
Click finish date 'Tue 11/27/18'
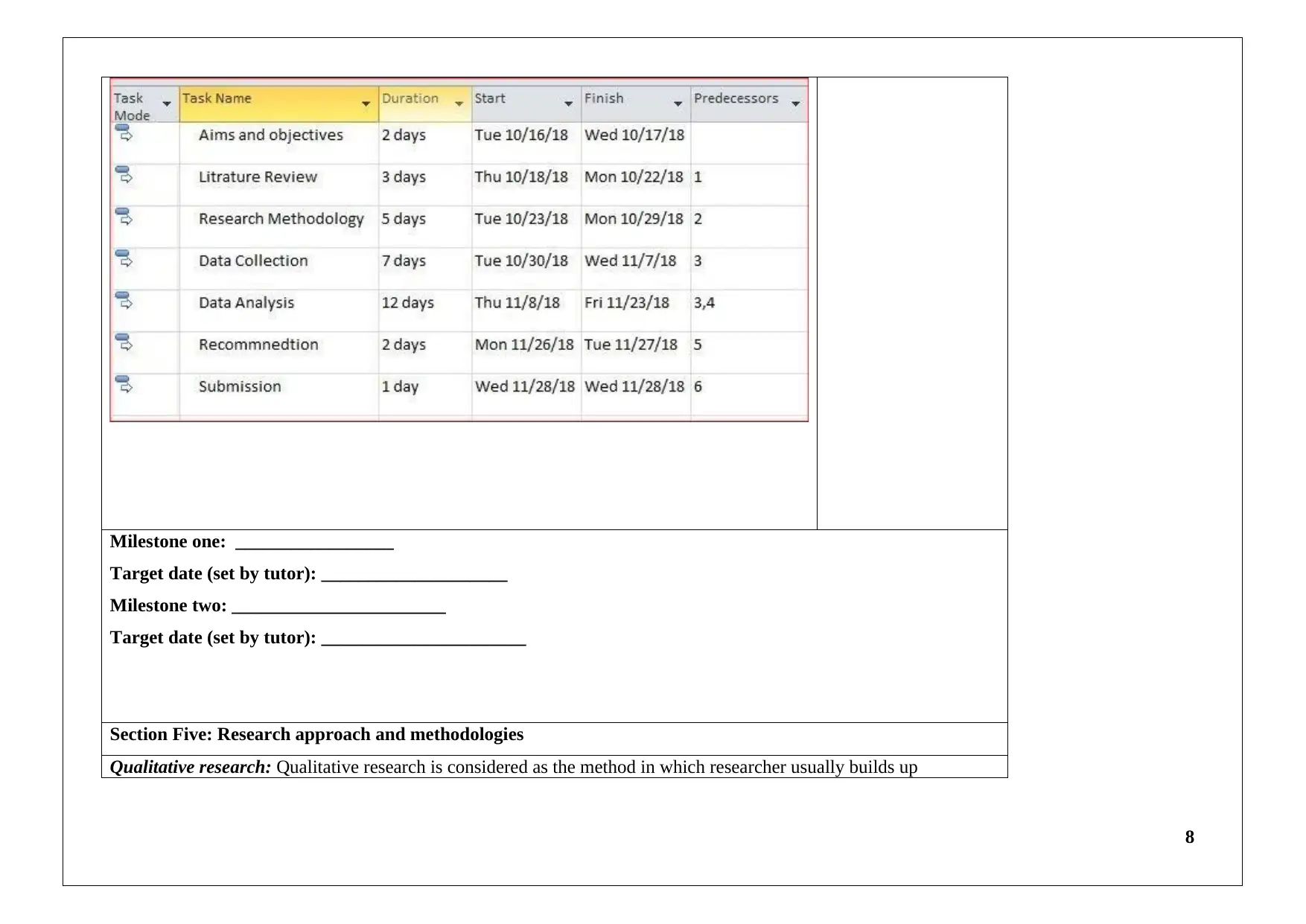631,345
